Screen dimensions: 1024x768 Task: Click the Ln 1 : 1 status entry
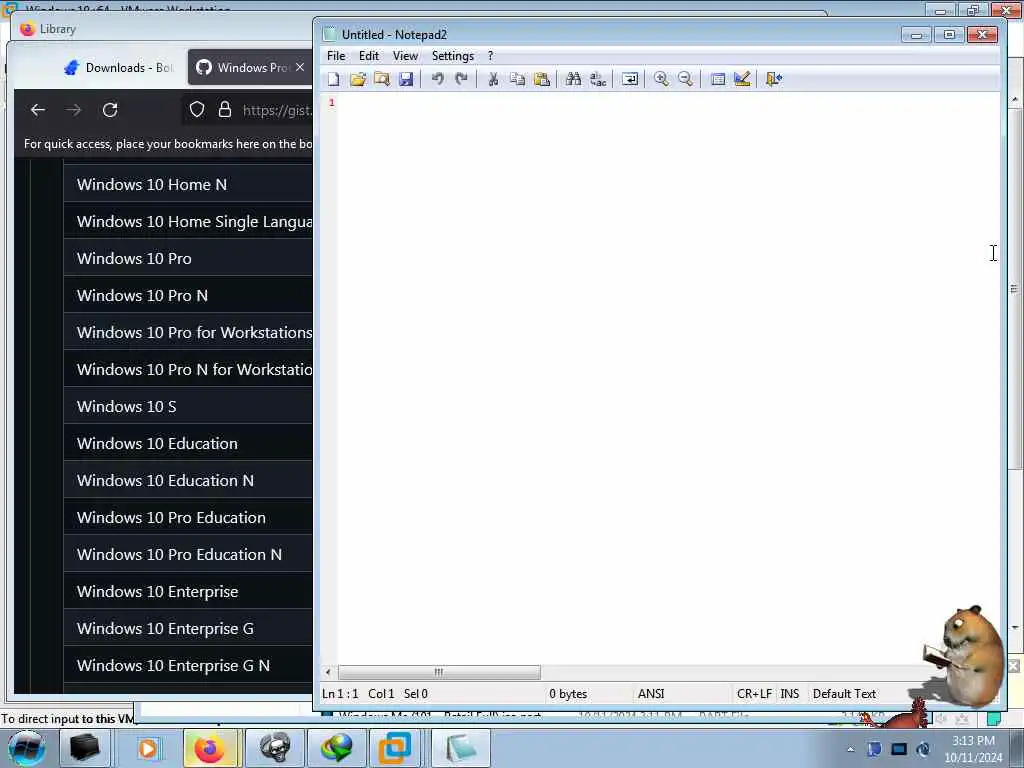[340, 694]
